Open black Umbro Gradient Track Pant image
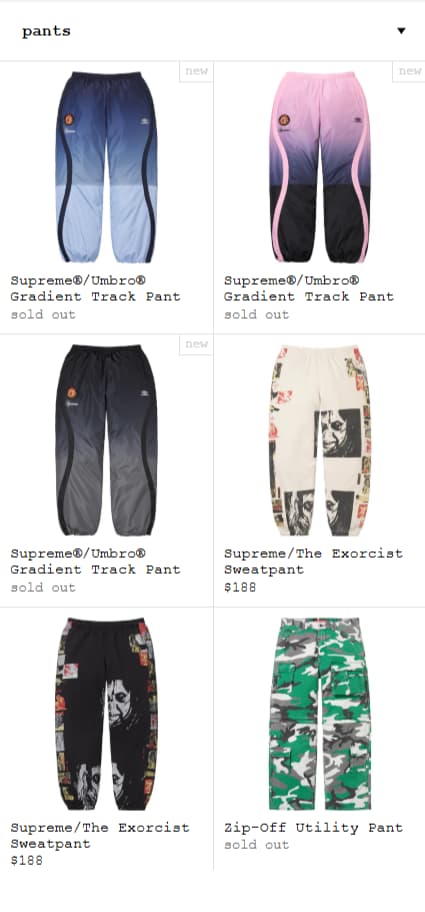The width and height of the screenshot is (425, 912). [106, 440]
